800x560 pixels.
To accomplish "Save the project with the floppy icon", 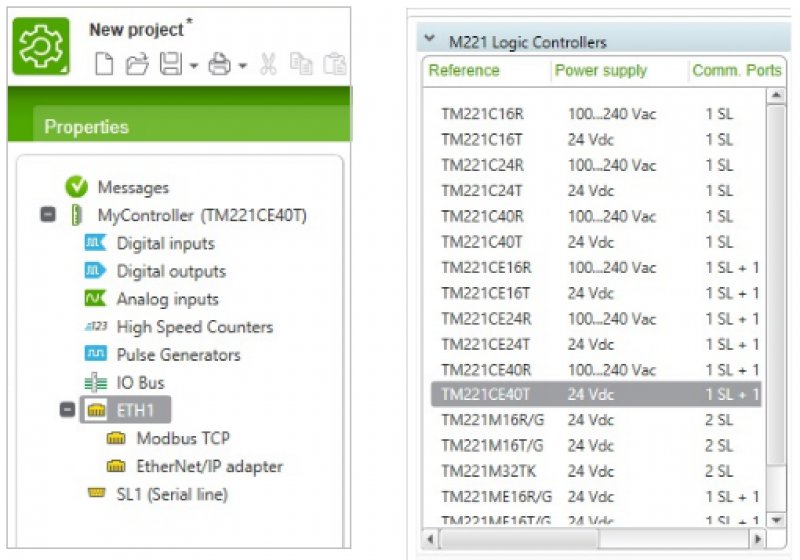I will click(x=171, y=64).
